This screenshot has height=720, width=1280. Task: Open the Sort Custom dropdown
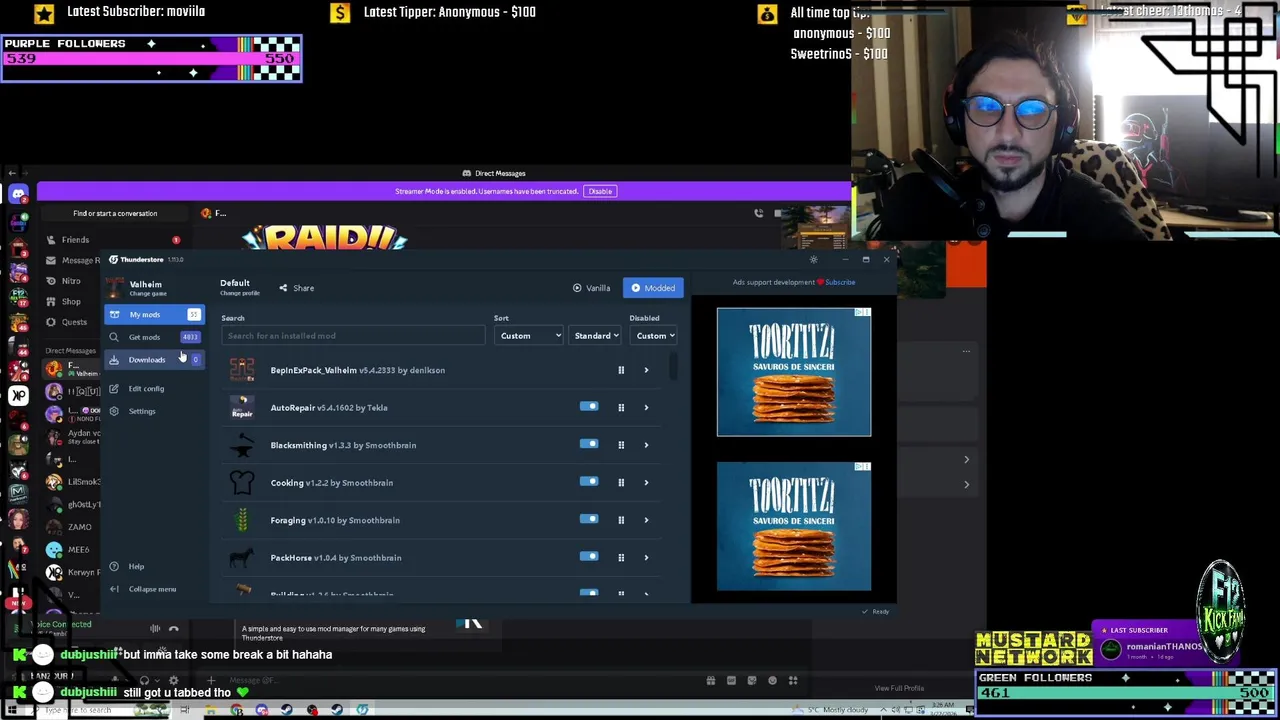point(529,336)
